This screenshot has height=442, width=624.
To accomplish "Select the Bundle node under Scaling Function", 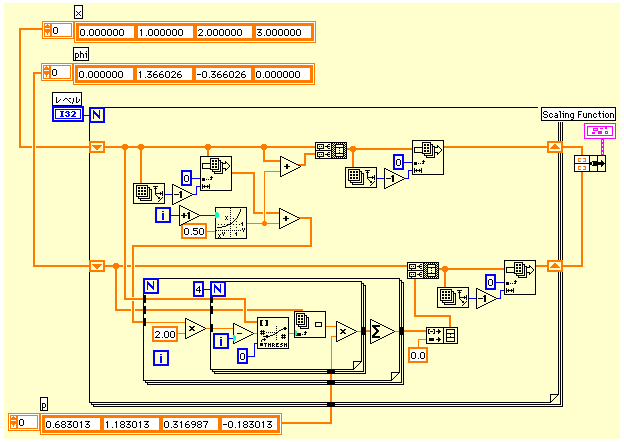I will pyautogui.click(x=582, y=163).
